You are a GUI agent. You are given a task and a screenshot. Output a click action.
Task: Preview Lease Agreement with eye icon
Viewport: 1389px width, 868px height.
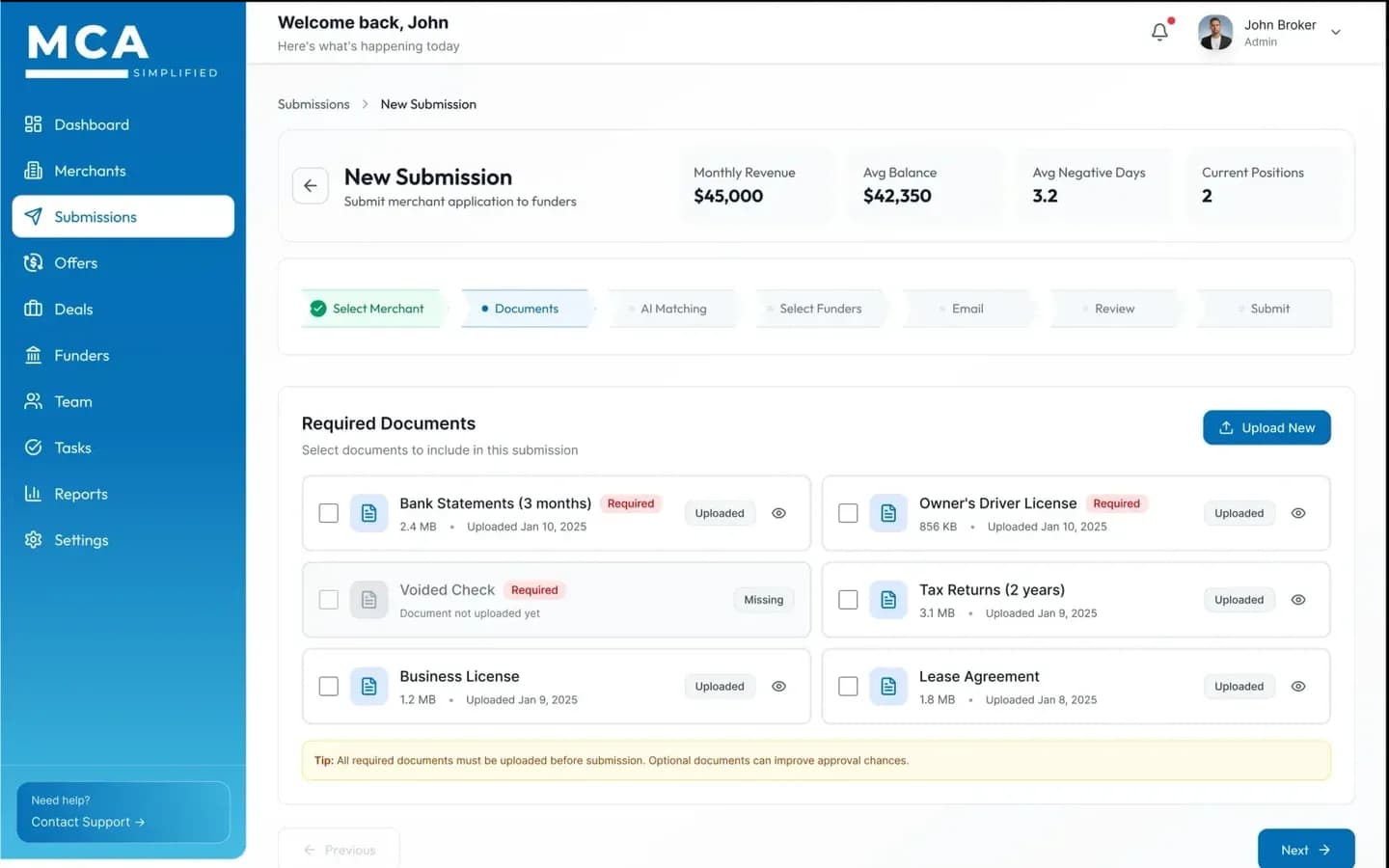coord(1298,687)
